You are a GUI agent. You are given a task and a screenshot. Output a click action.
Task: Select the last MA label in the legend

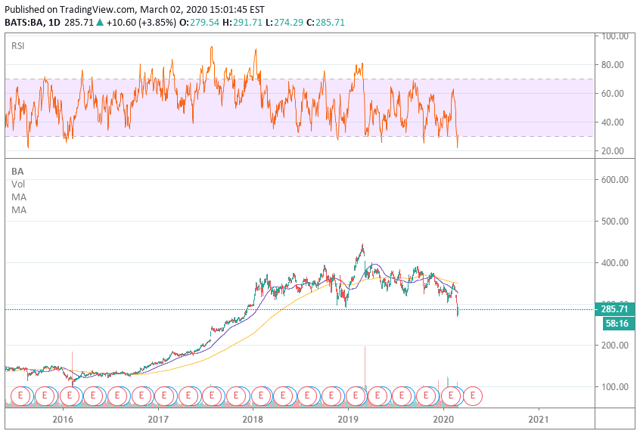coord(19,210)
